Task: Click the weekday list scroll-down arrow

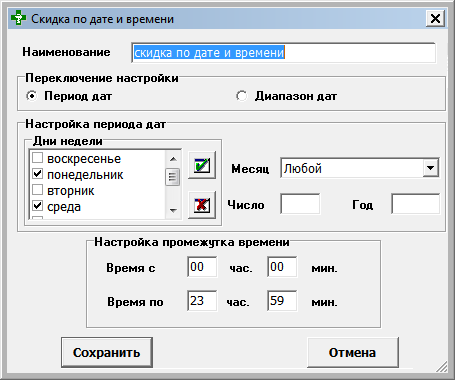Action: click(x=173, y=211)
